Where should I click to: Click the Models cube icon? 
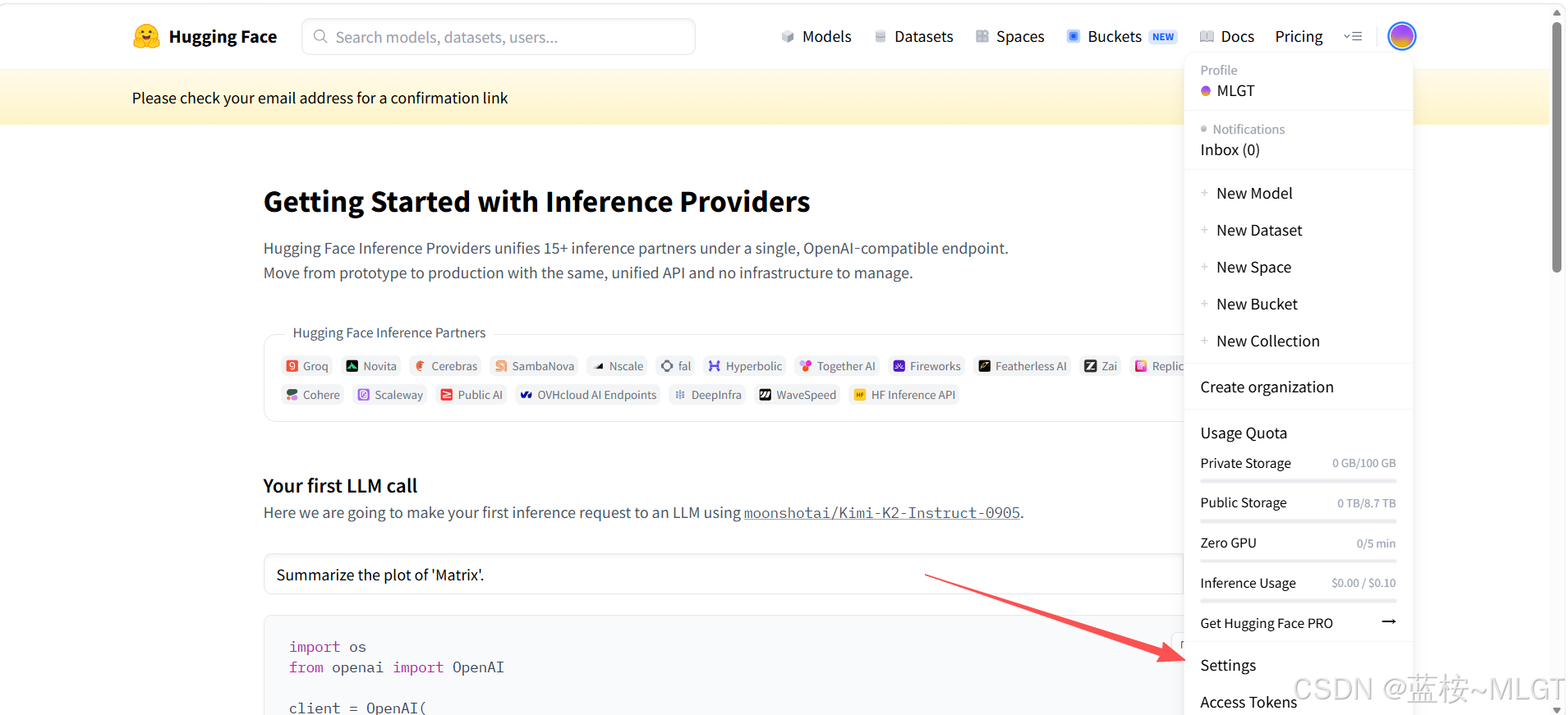[x=788, y=37]
